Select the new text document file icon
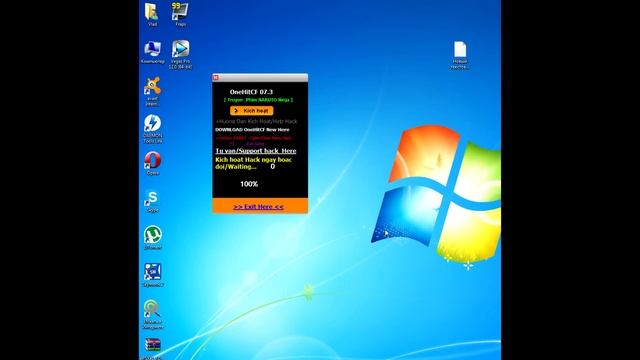This screenshot has height=360, width=640. (460, 55)
